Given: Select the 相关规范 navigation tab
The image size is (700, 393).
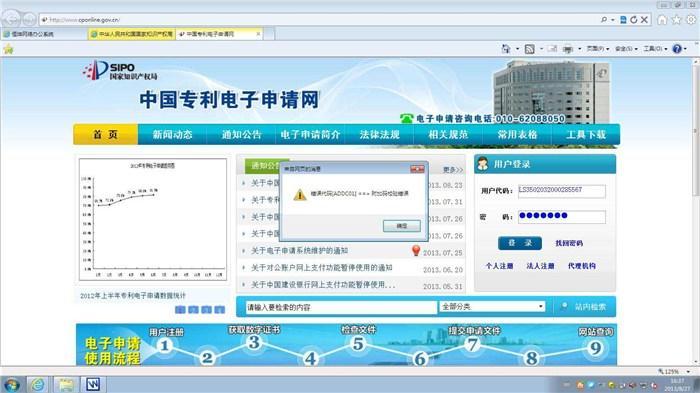Looking at the screenshot, I should point(448,134).
